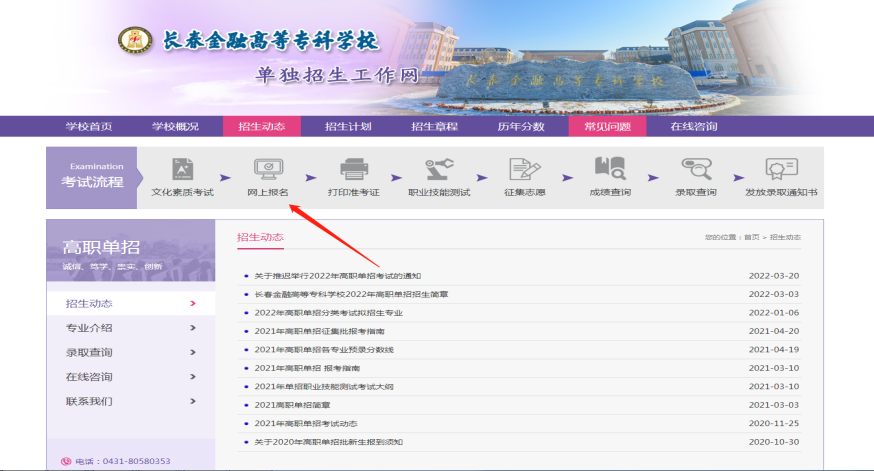The width and height of the screenshot is (874, 471).
Task: Open 招生章程 in the navigation bar
Action: [435, 127]
